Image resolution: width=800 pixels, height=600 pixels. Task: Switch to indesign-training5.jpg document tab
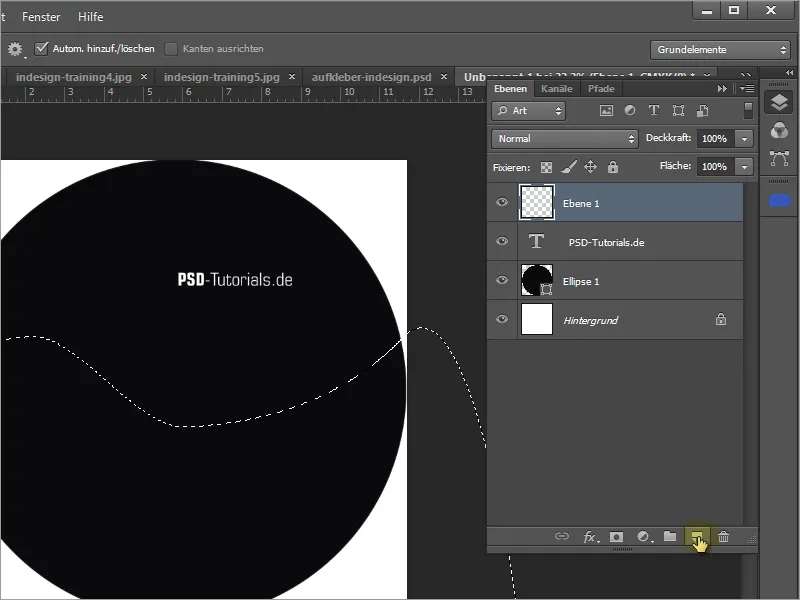coord(221,77)
